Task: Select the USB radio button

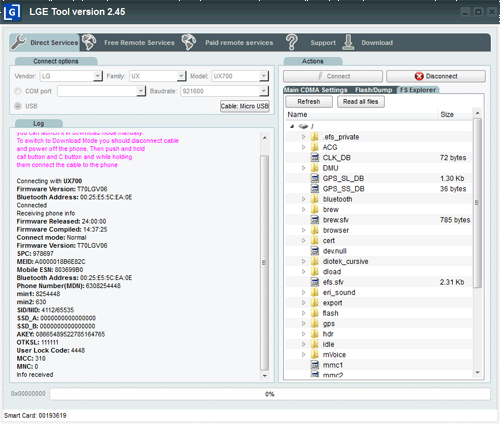Action: pyautogui.click(x=18, y=106)
